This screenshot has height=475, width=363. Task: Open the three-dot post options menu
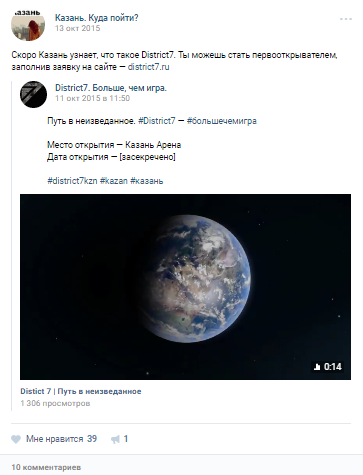[x=346, y=19]
